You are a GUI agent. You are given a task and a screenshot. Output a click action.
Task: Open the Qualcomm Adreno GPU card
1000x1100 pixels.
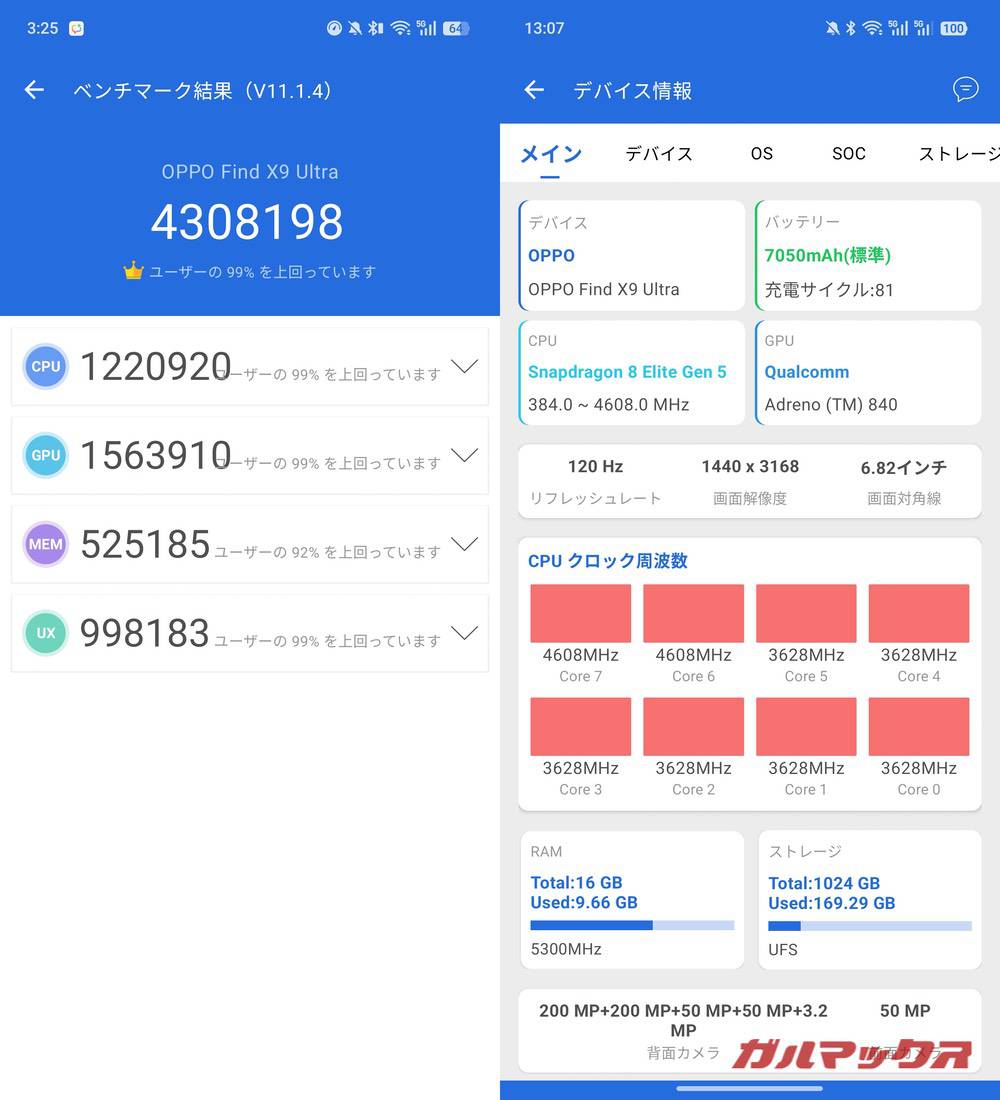click(868, 373)
